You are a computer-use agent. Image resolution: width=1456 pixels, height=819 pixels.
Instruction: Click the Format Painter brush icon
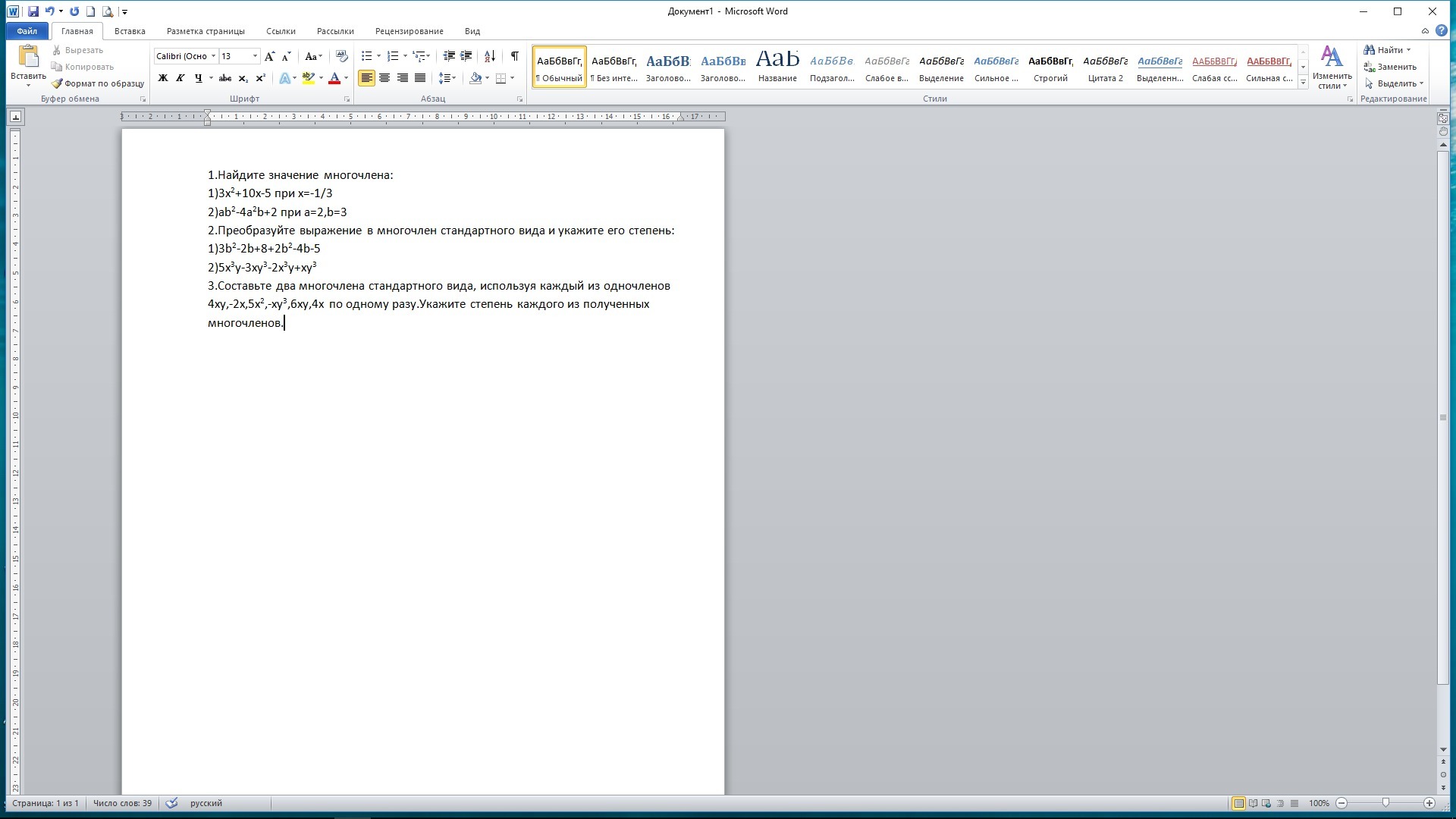(x=57, y=83)
